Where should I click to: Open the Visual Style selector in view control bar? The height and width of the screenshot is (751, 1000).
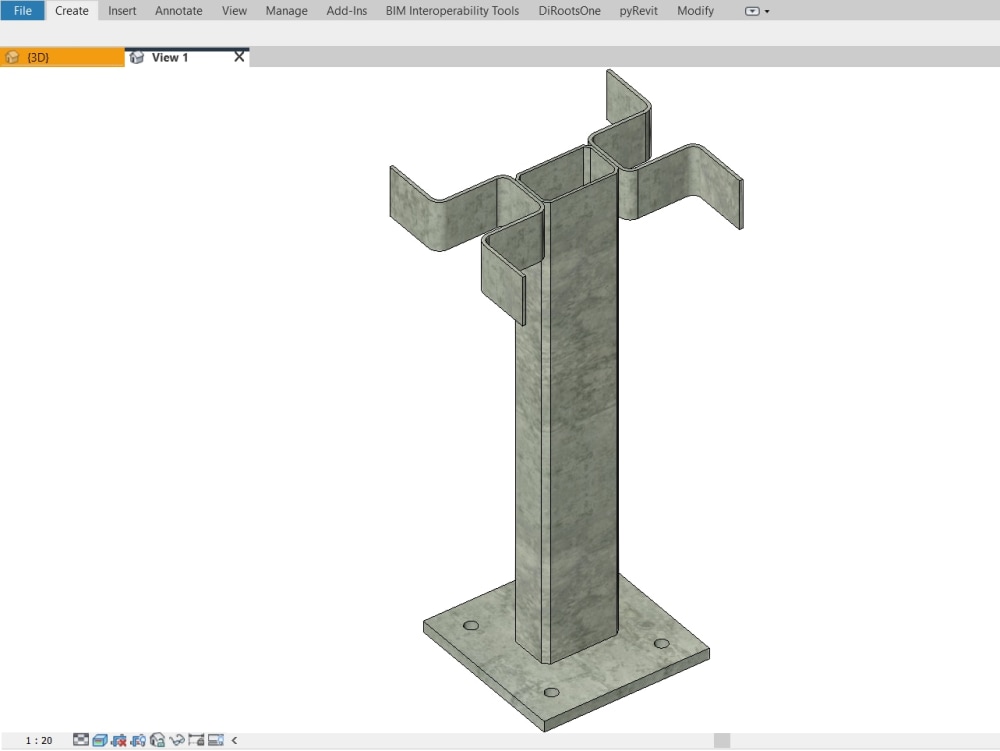tap(100, 741)
